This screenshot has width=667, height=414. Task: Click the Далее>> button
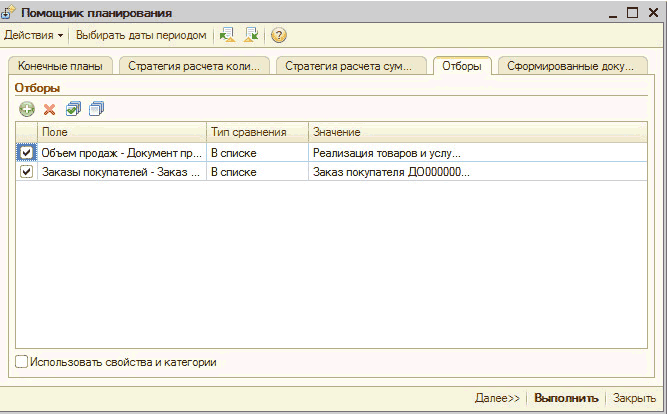coord(497,397)
